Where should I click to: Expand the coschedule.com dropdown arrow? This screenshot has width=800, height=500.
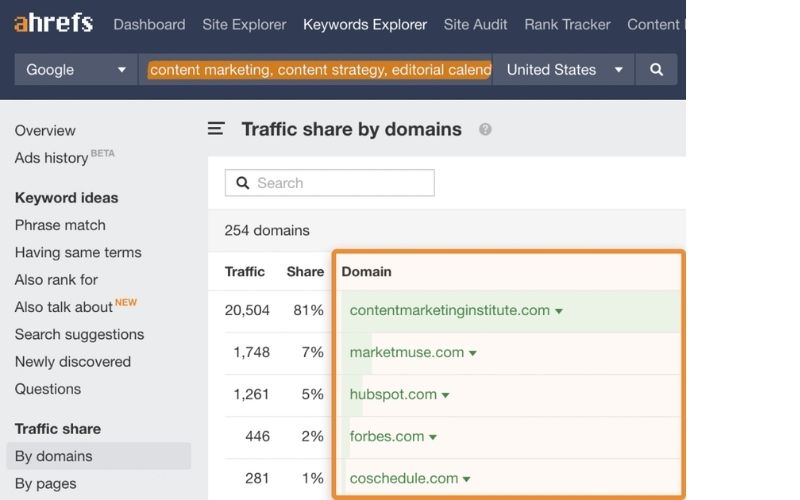coord(466,479)
